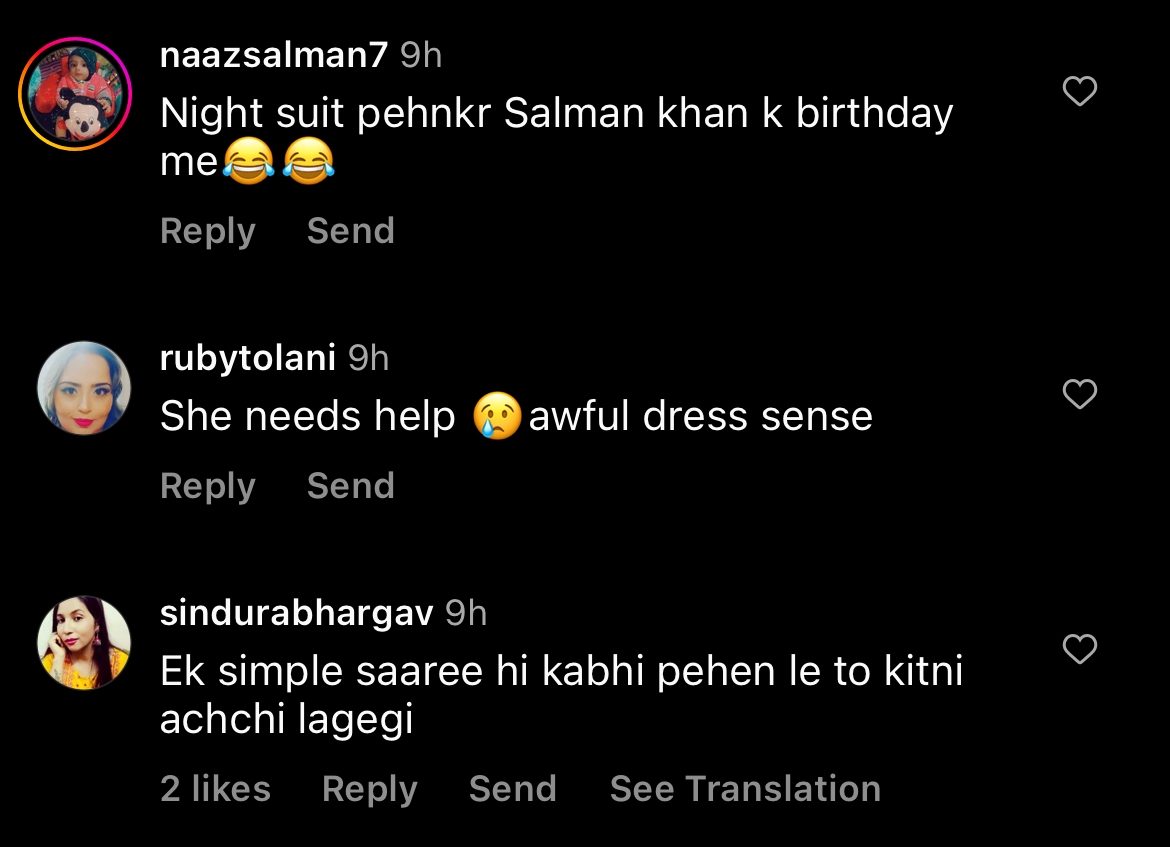Reply to rubytolani's dress sense comment

click(207, 486)
